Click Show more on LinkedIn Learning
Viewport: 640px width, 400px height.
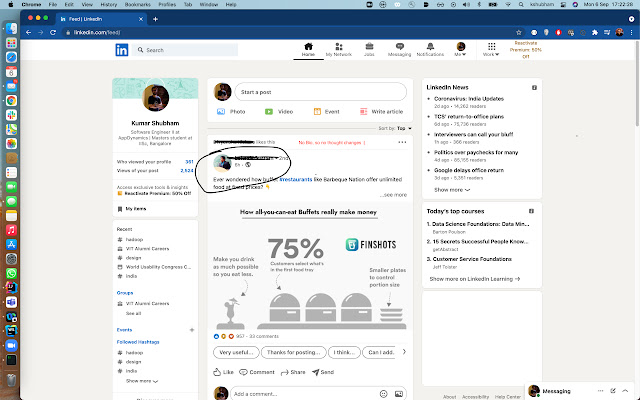pos(475,279)
